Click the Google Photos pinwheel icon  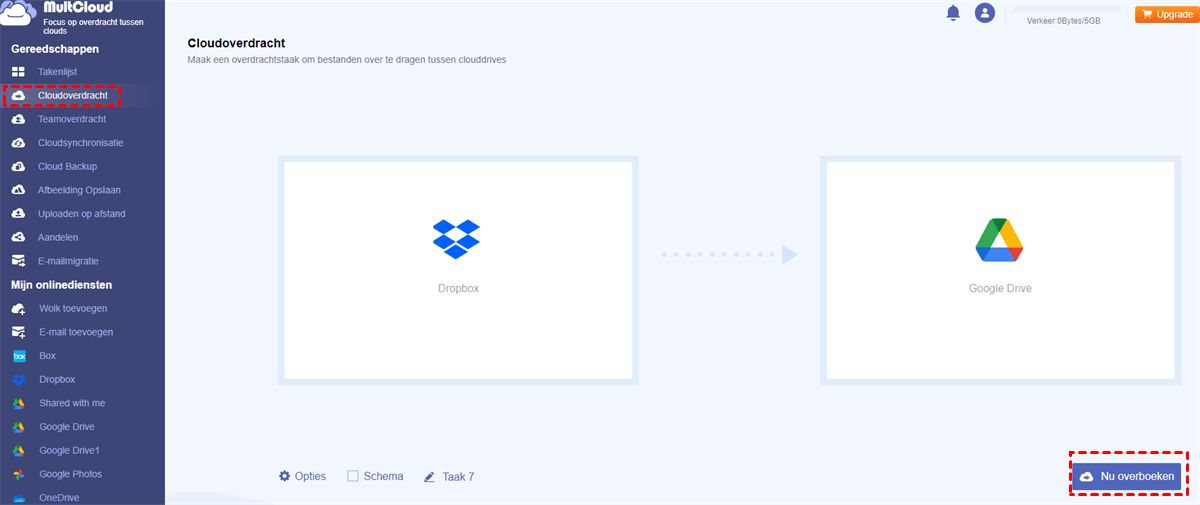coord(18,474)
